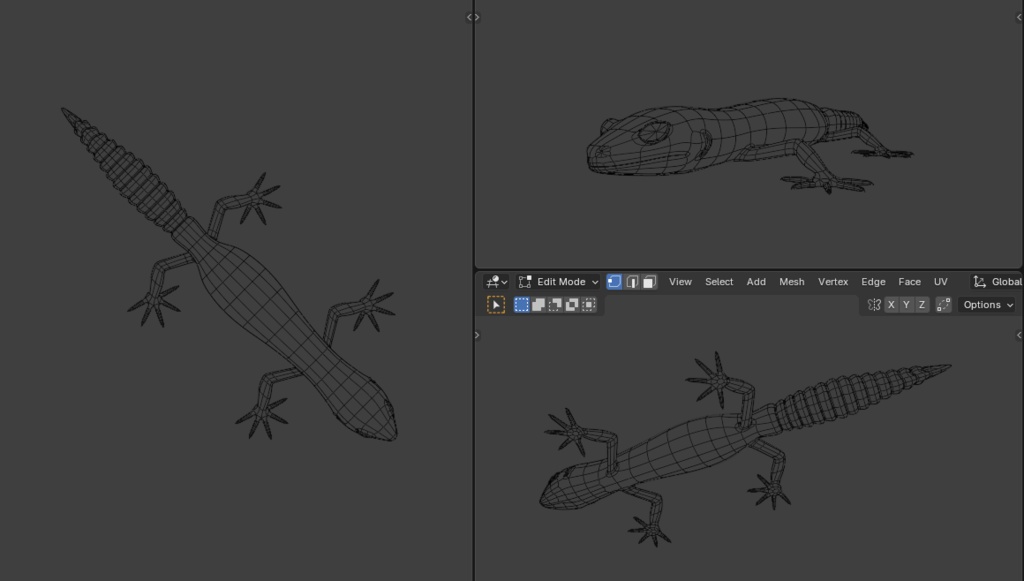
Task: Open the Edit Mode dropdown
Action: coord(559,282)
